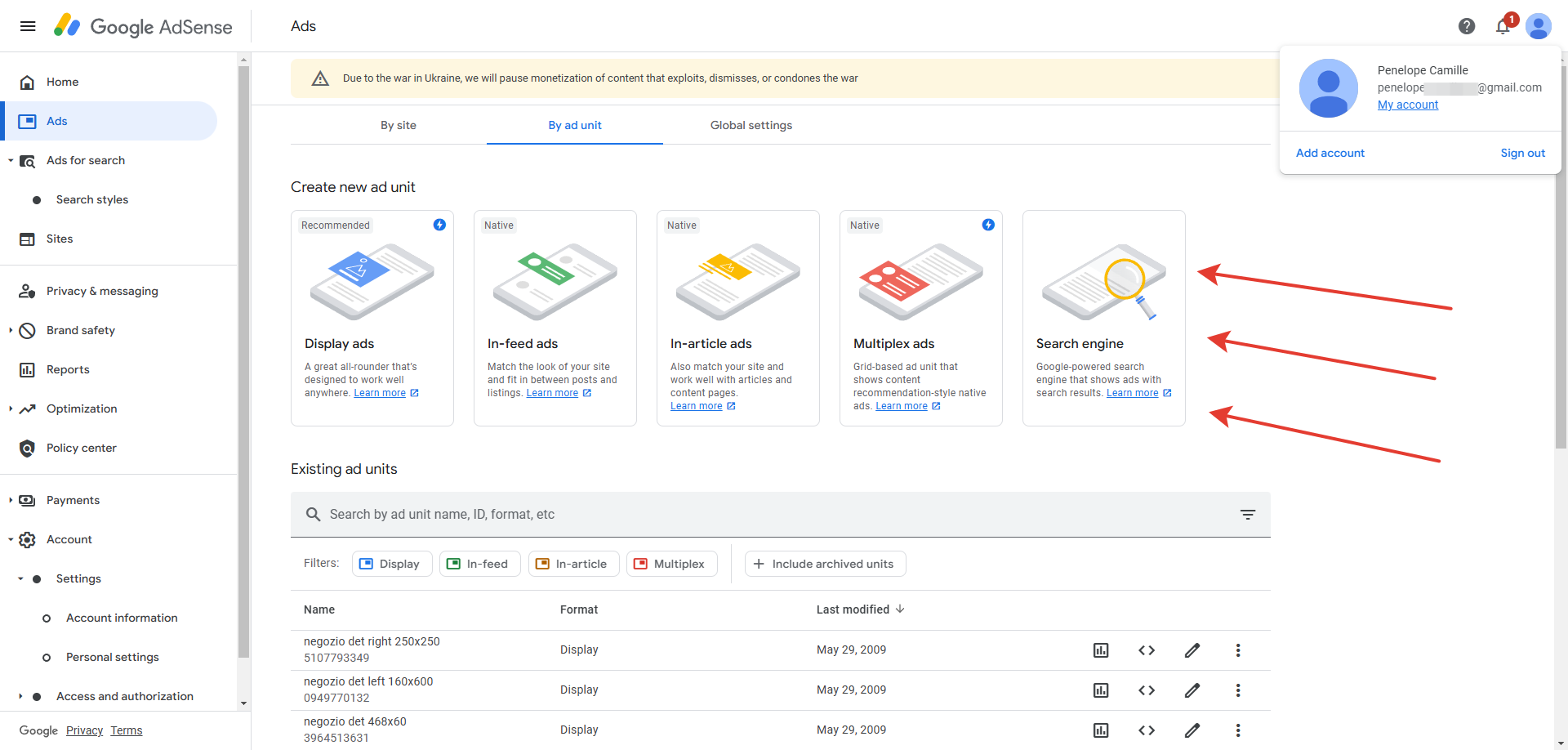Open Personal settings

(113, 657)
